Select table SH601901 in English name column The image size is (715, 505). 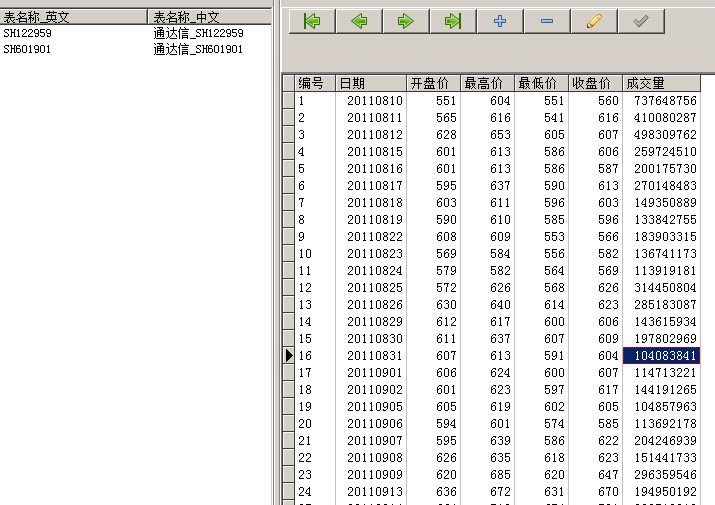27,49
